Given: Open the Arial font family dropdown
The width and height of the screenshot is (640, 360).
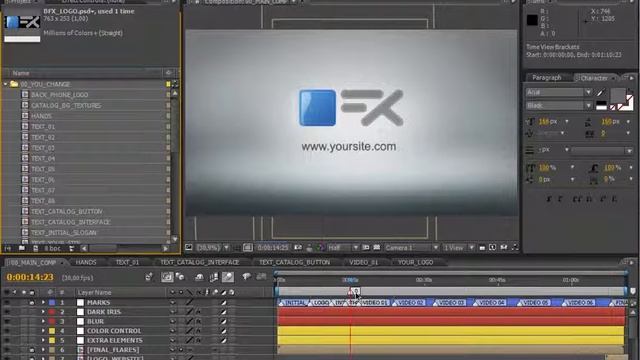Looking at the screenshot, I should 558,92.
